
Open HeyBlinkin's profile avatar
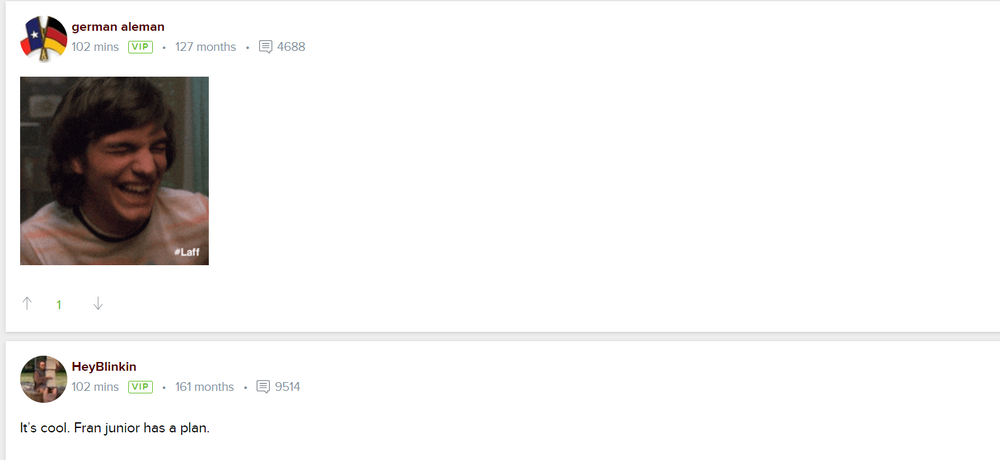[43, 379]
